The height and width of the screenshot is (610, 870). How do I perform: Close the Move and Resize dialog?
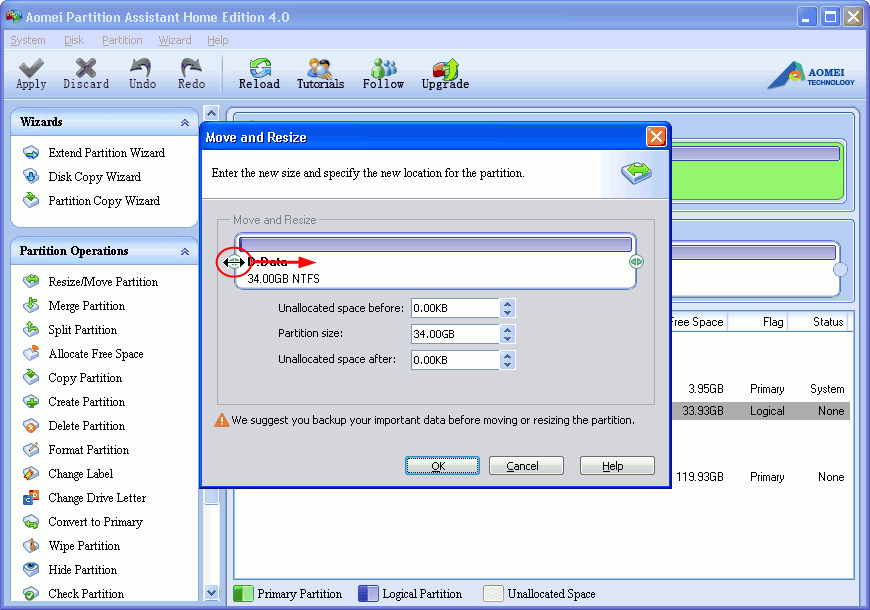656,136
